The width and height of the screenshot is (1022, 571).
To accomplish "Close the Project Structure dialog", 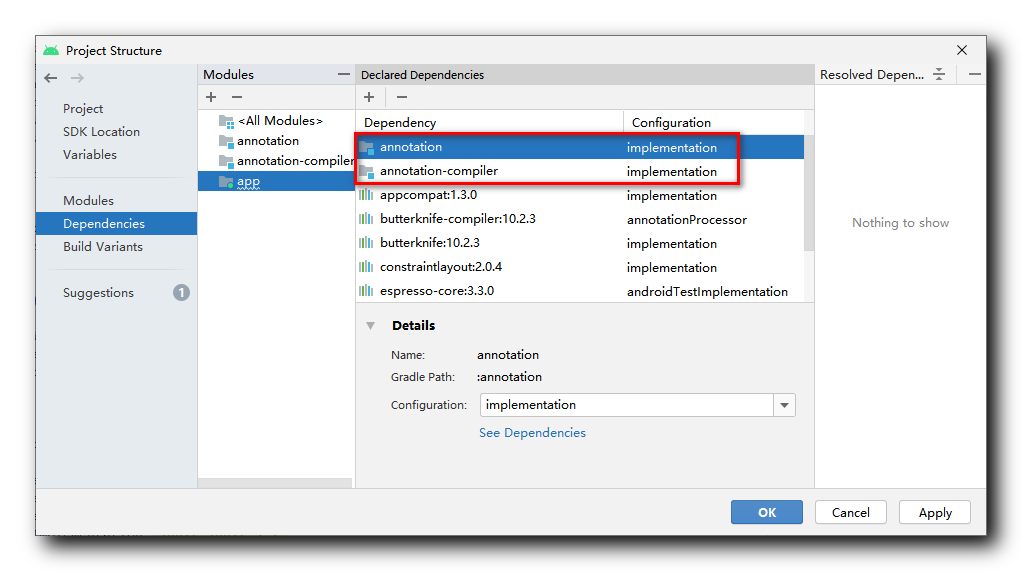I will point(961,50).
